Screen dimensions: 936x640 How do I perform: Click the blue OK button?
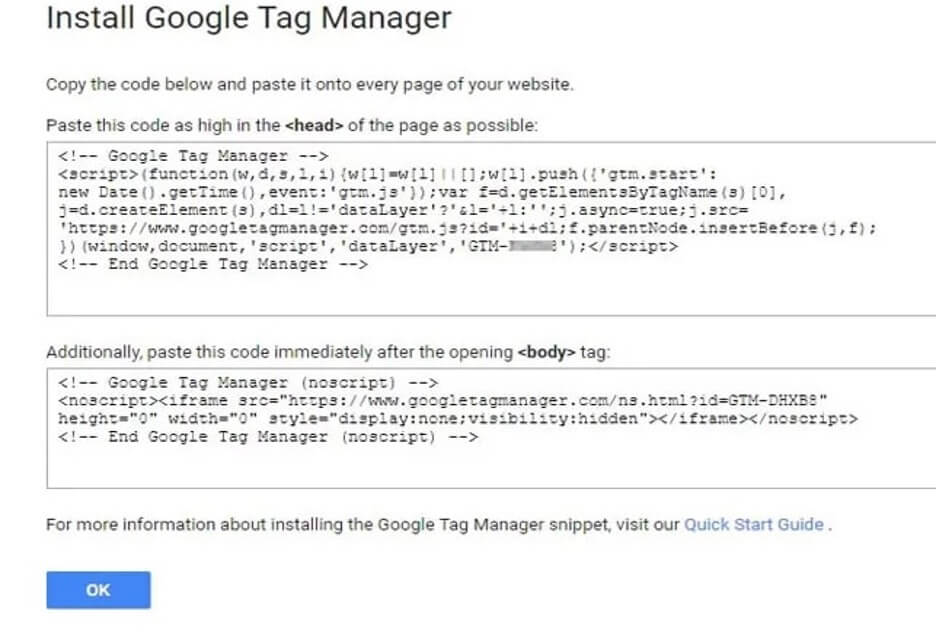pyautogui.click(x=98, y=590)
